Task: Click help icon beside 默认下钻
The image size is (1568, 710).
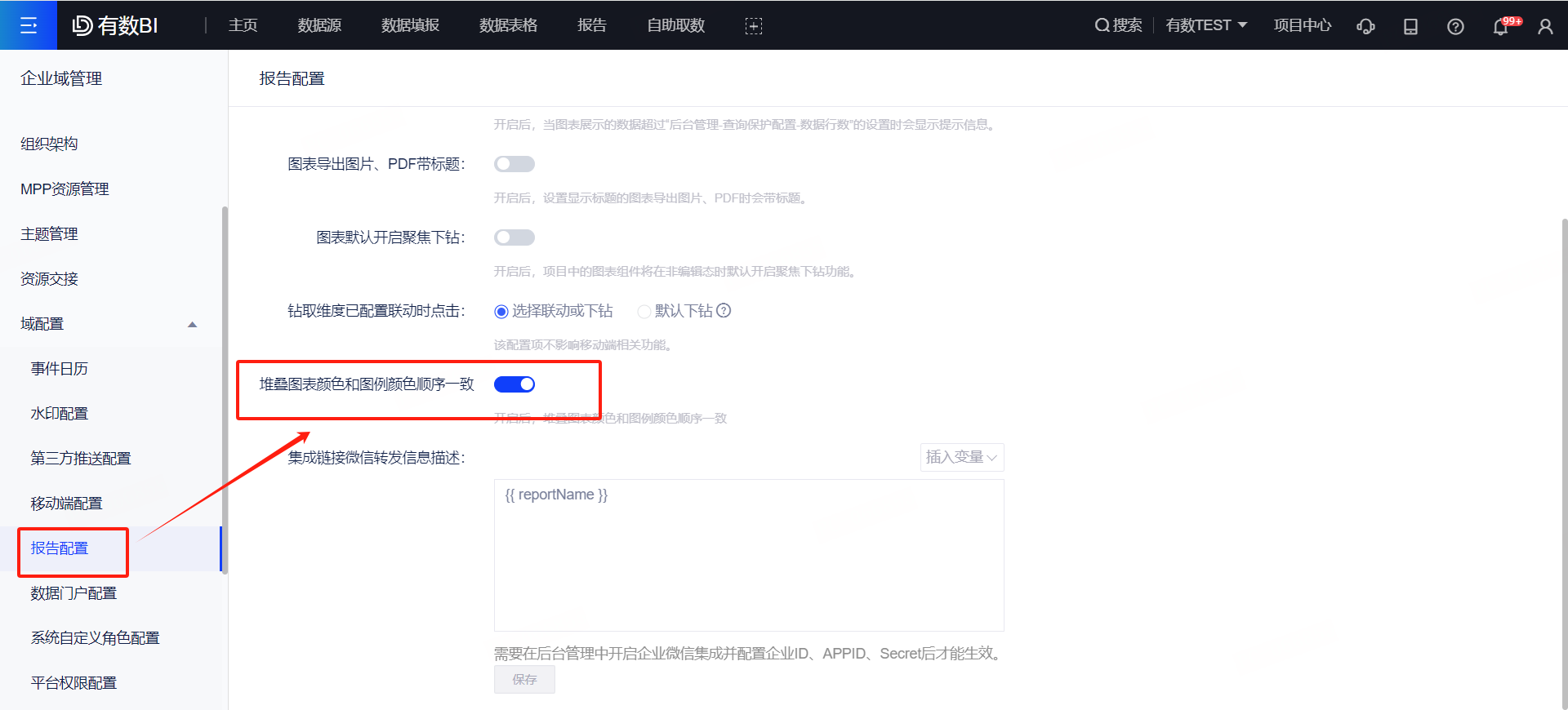Action: (x=724, y=311)
